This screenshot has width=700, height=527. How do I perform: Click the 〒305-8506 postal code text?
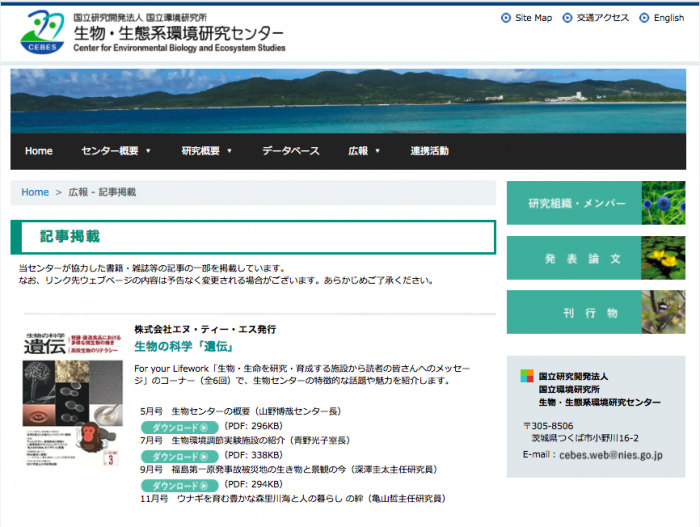pyautogui.click(x=548, y=426)
